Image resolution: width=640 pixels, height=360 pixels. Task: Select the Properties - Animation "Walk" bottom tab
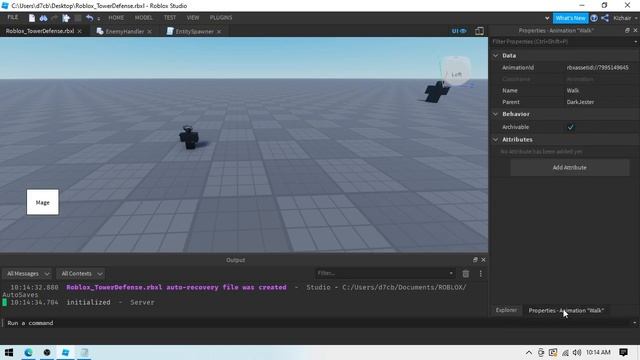(x=566, y=310)
